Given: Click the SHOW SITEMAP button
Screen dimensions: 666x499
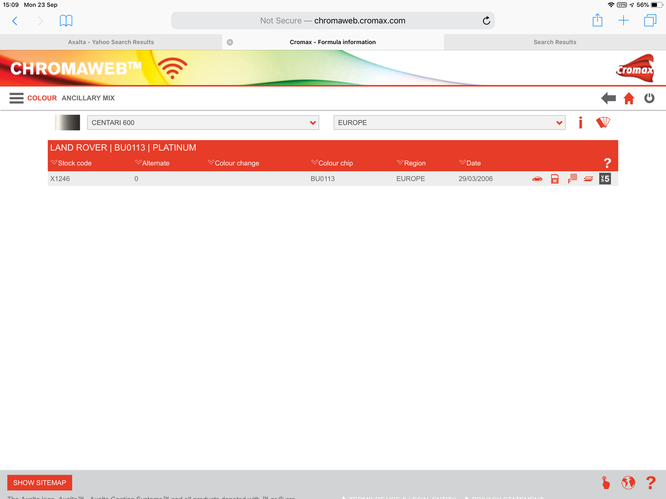Looking at the screenshot, I should (x=40, y=483).
